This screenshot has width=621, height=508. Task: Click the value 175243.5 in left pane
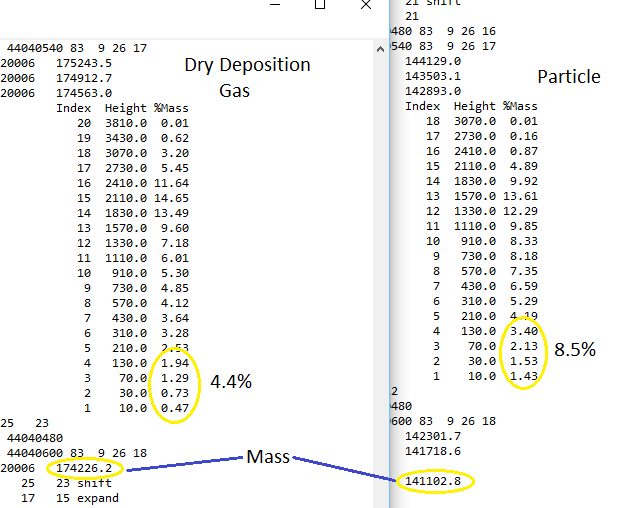click(84, 62)
